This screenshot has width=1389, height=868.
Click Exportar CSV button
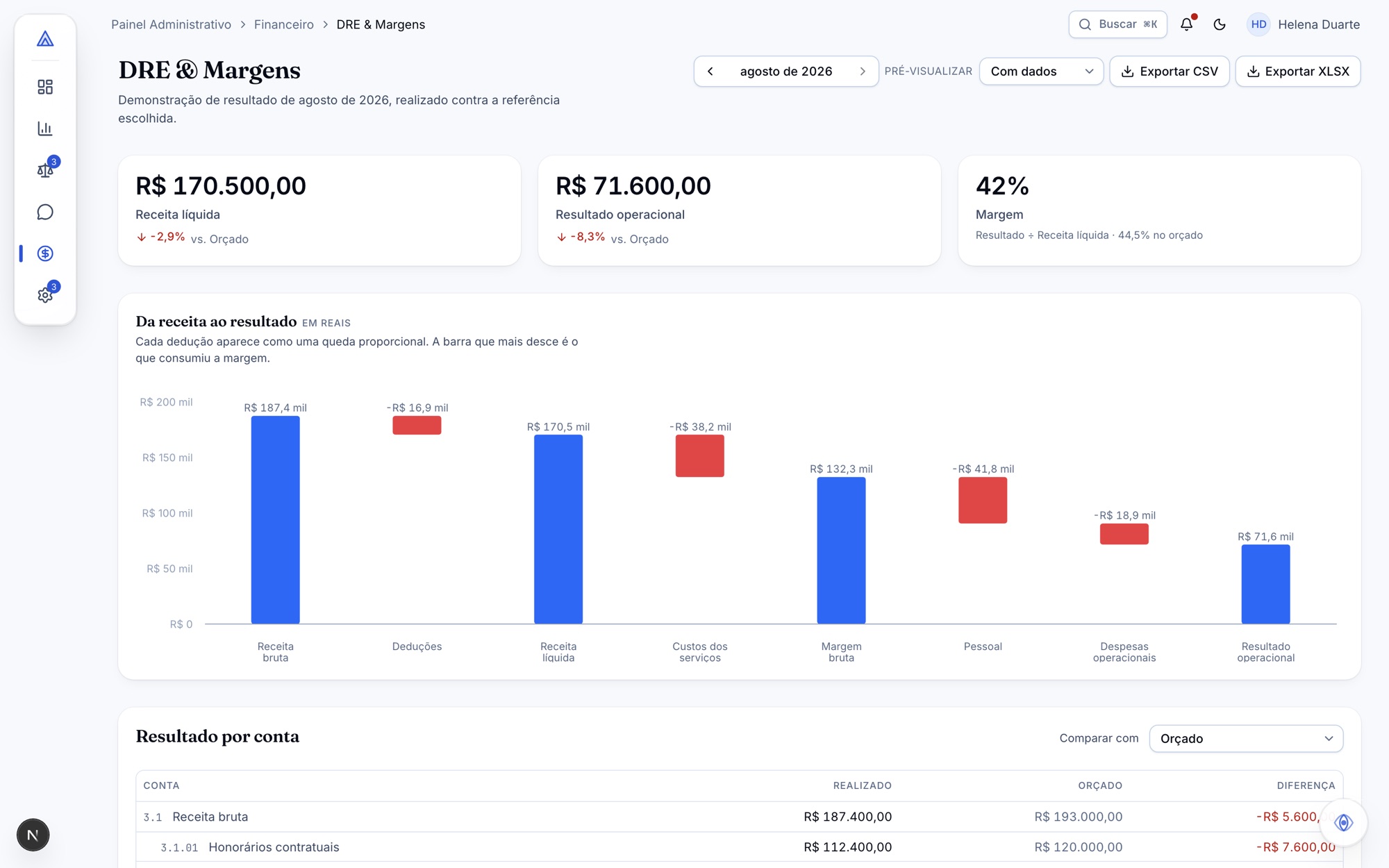1170,72
